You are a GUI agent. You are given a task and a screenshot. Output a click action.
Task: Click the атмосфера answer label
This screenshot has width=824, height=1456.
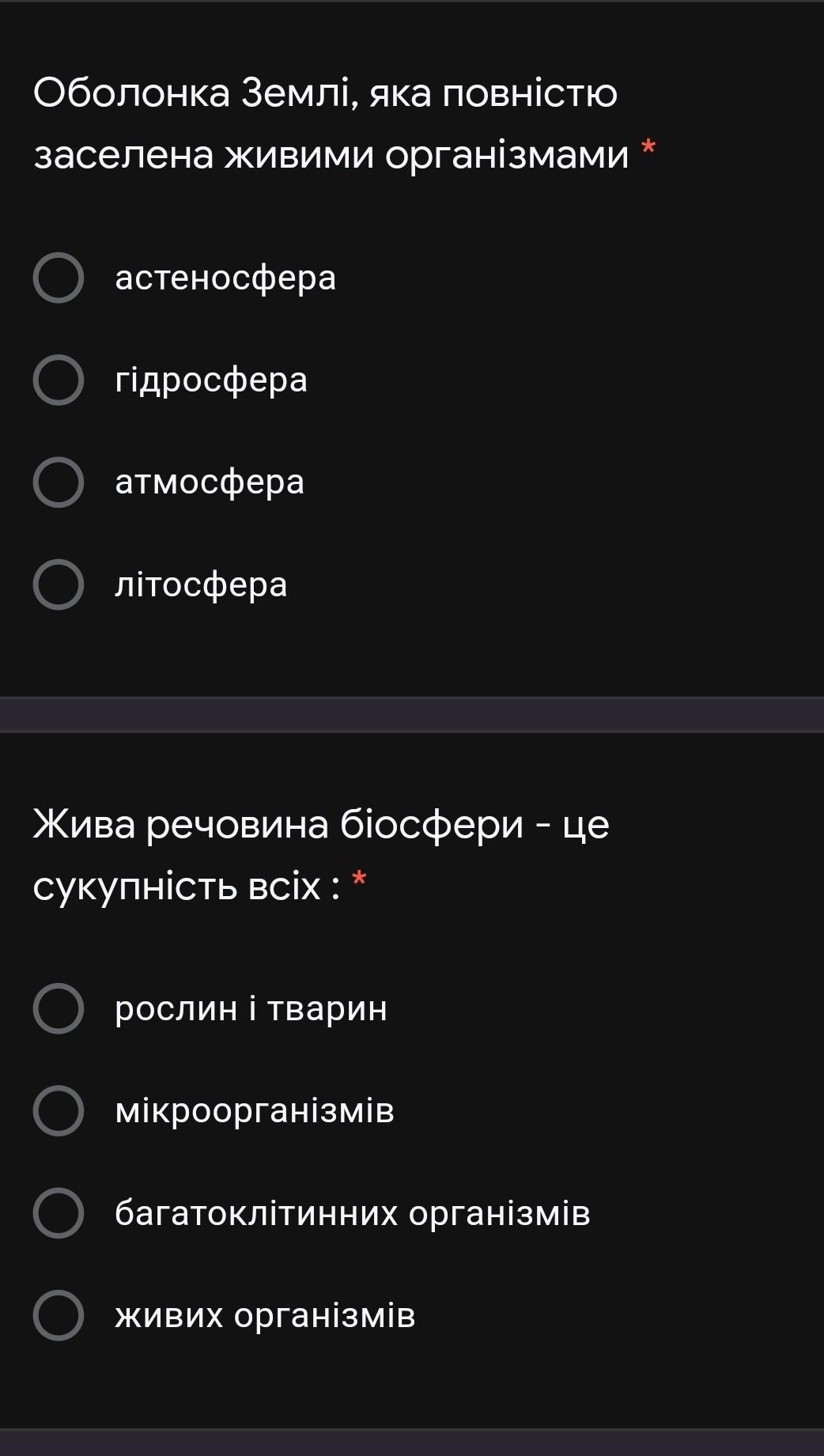click(x=210, y=482)
